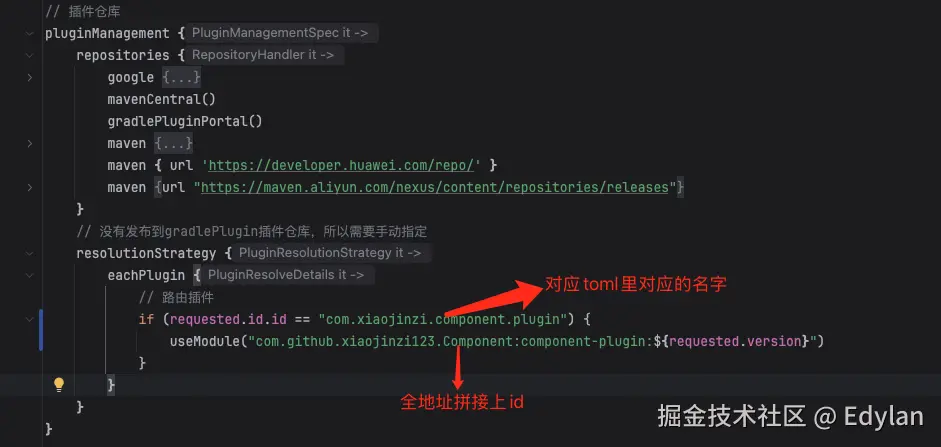Expand the folded google block arrow
Image resolution: width=941 pixels, height=447 pixels.
pyautogui.click(x=29, y=77)
